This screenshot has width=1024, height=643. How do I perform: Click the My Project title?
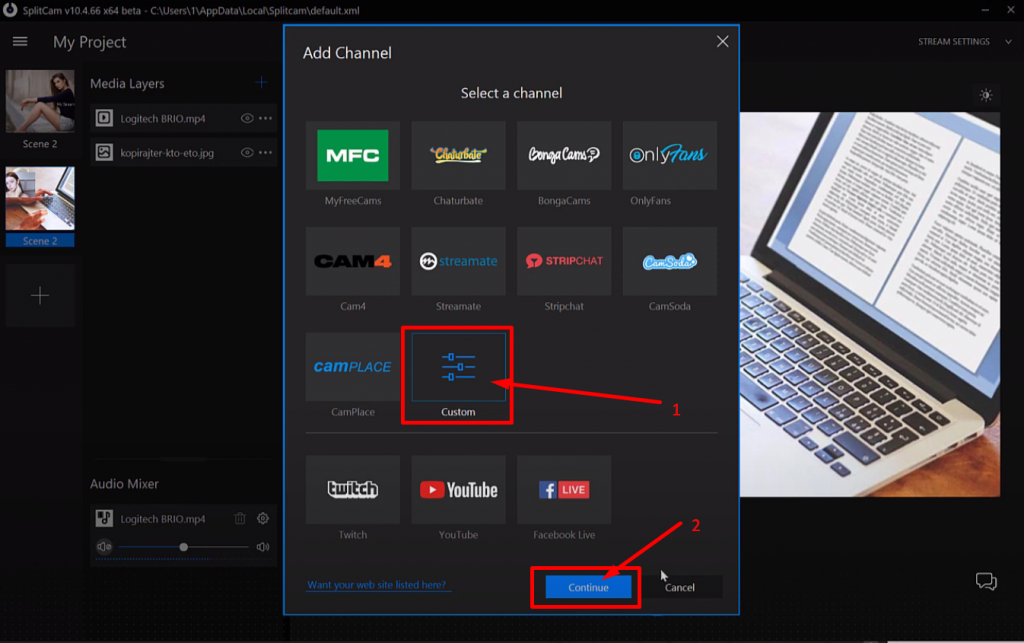pyautogui.click(x=89, y=42)
